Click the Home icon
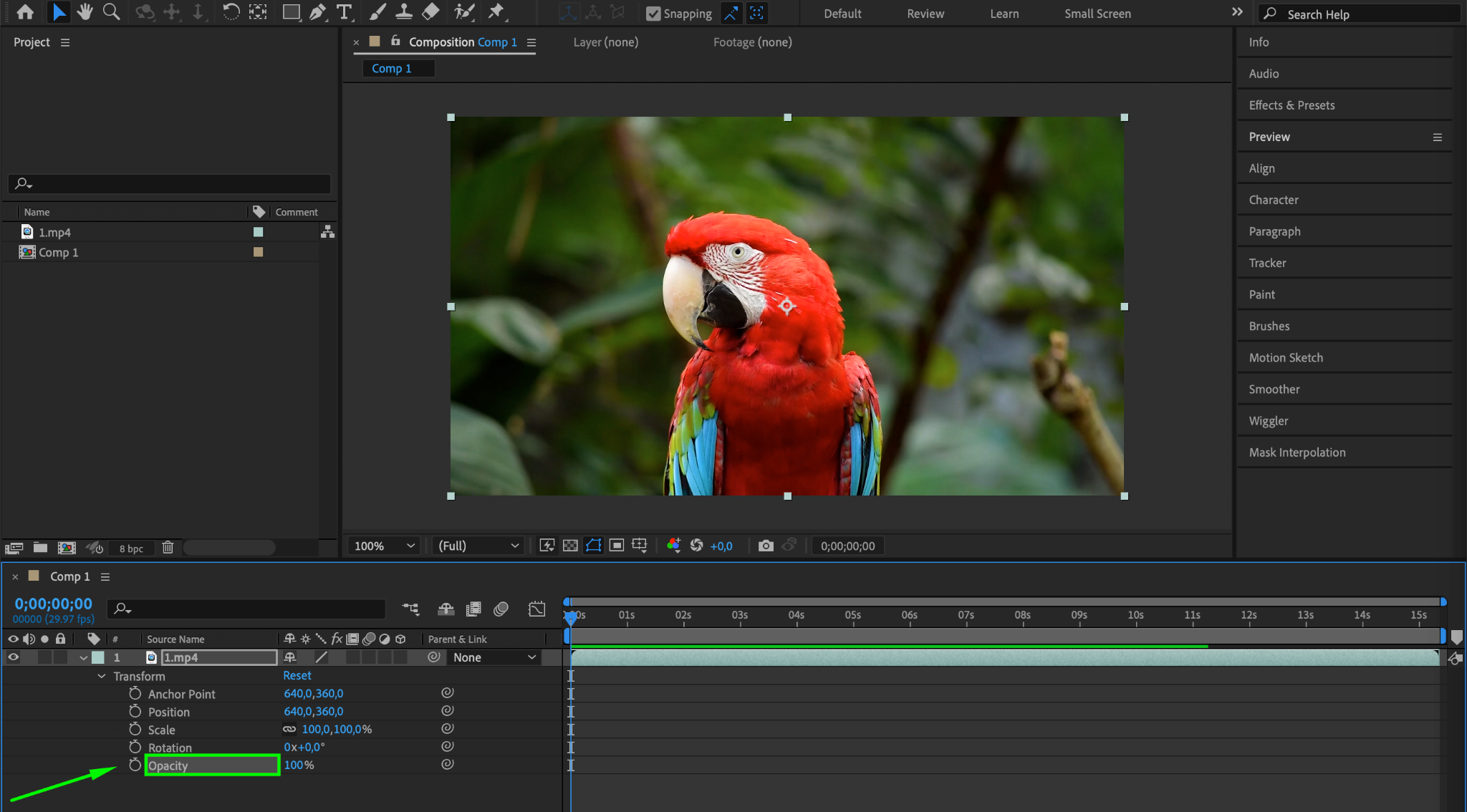1467x812 pixels. 25,11
